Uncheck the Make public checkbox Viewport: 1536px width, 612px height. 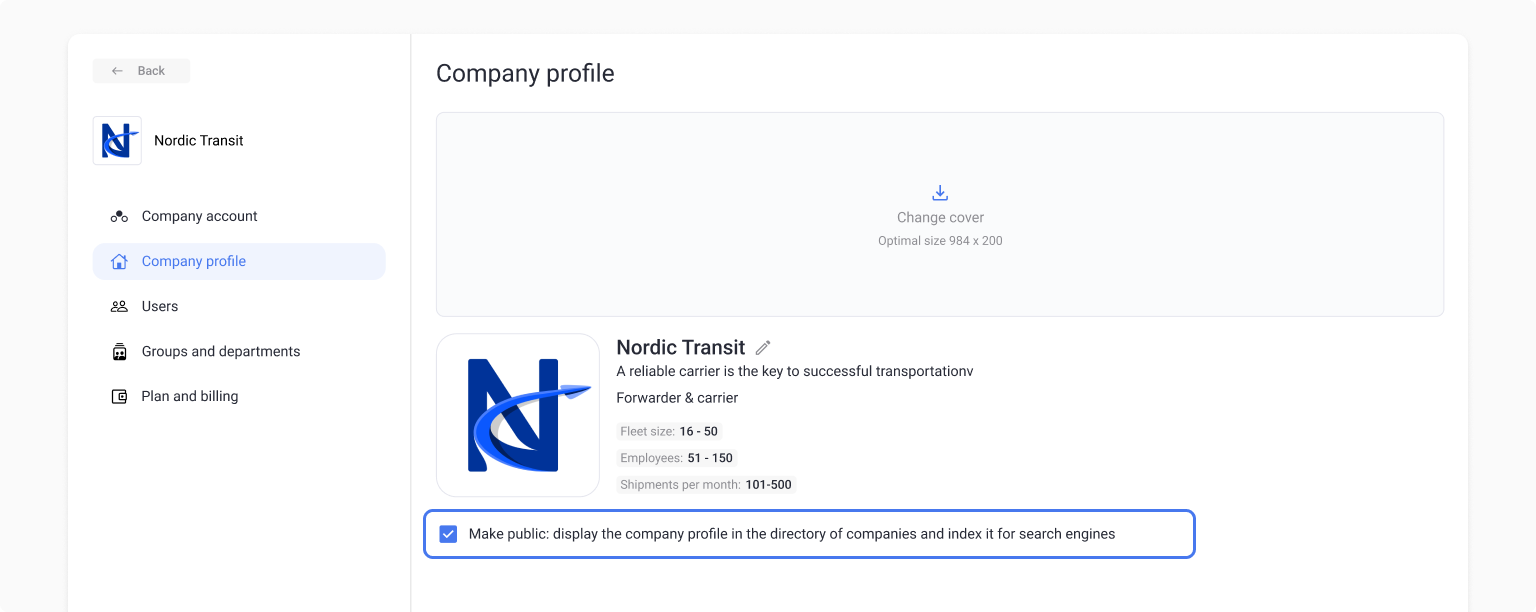tap(448, 534)
